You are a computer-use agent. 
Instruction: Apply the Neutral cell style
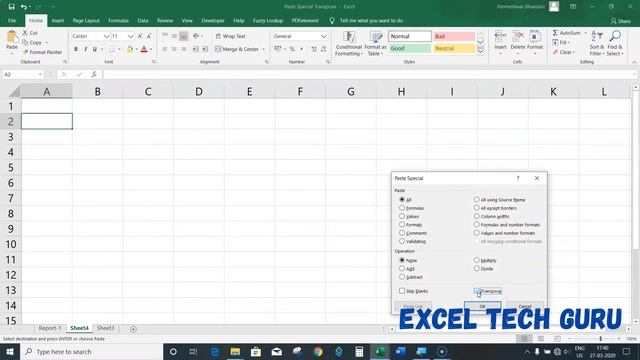[x=454, y=49]
